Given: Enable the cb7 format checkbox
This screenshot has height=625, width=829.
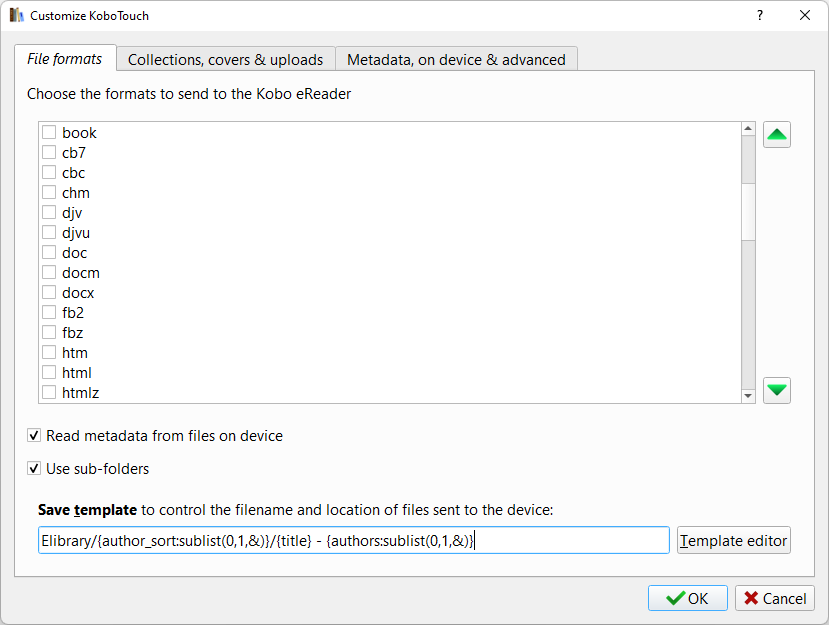Looking at the screenshot, I should [x=49, y=152].
